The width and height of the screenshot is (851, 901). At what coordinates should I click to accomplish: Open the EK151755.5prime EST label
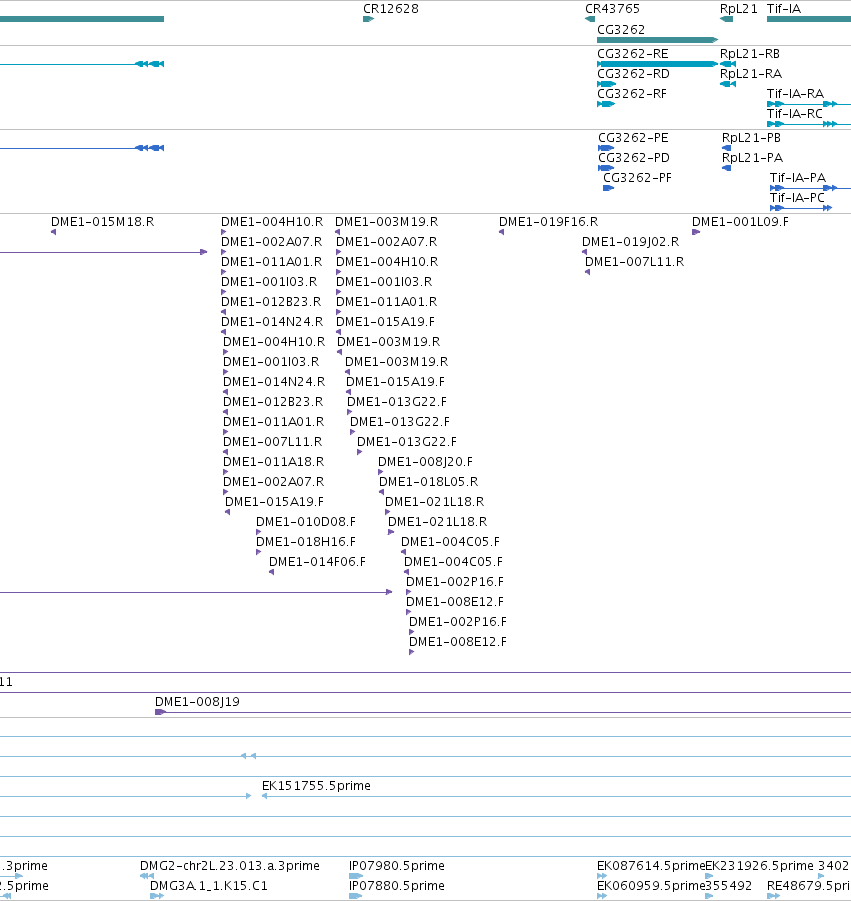[316, 786]
